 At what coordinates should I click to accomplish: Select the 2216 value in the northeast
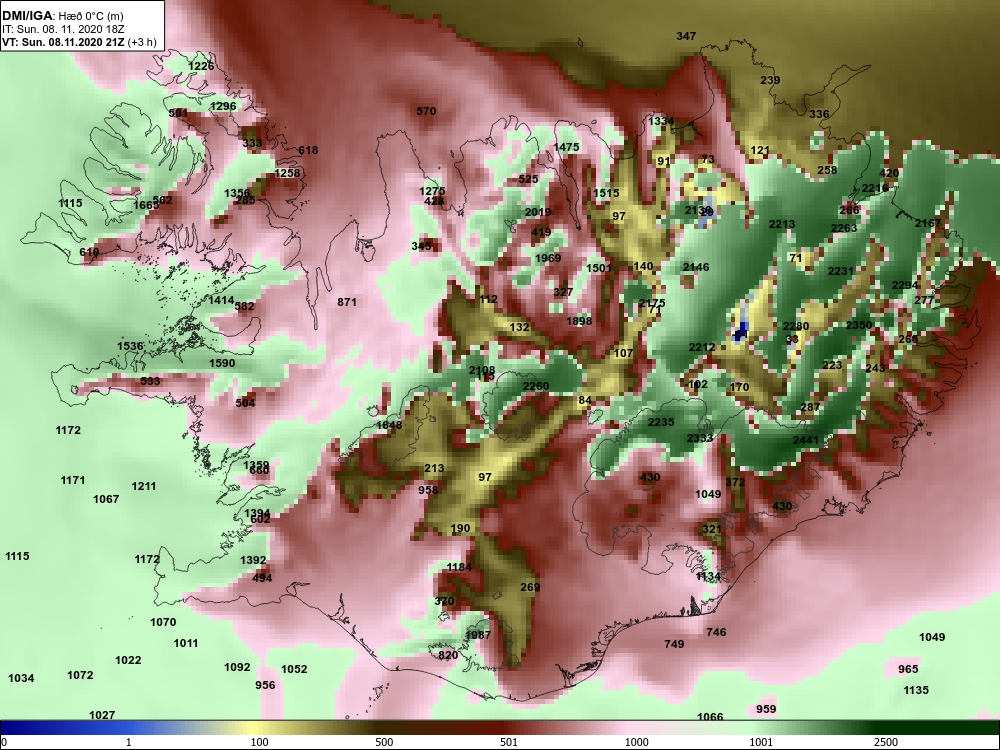tap(875, 188)
